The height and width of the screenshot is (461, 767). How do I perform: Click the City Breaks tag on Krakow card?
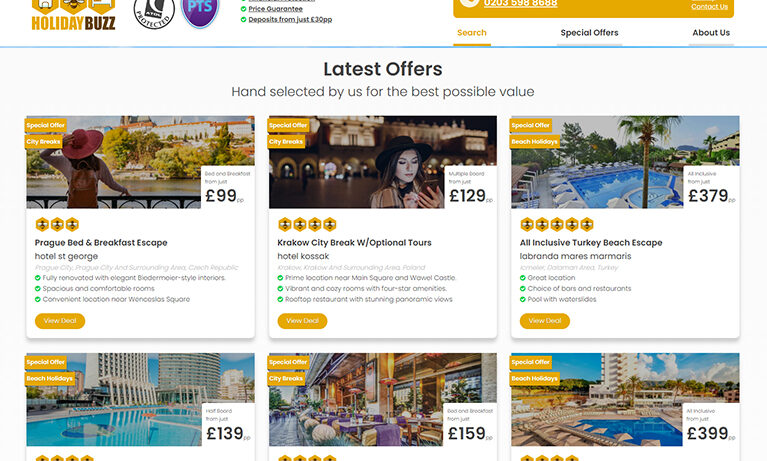286,141
